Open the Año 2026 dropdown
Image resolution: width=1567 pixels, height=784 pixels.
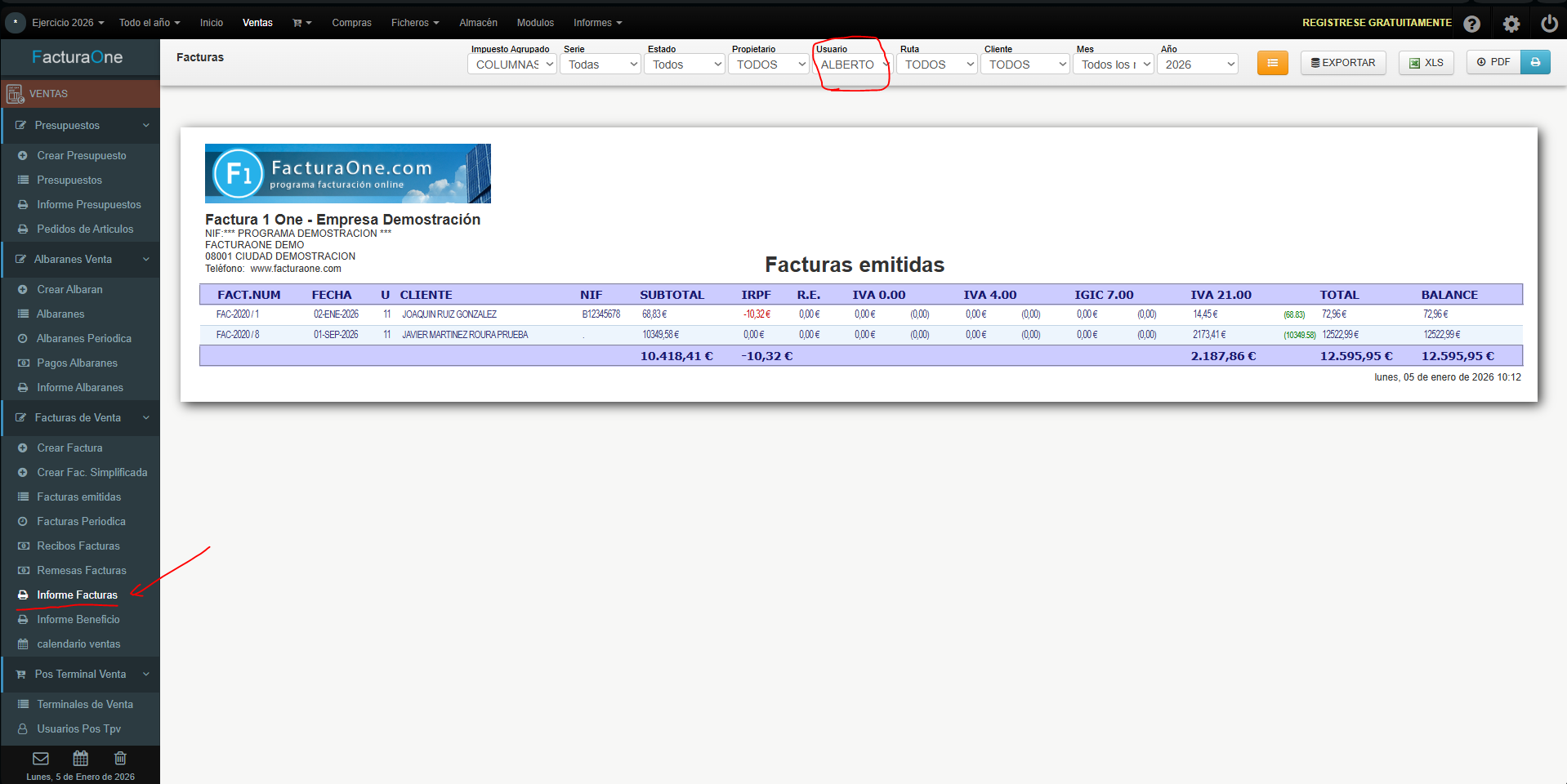pyautogui.click(x=1198, y=65)
